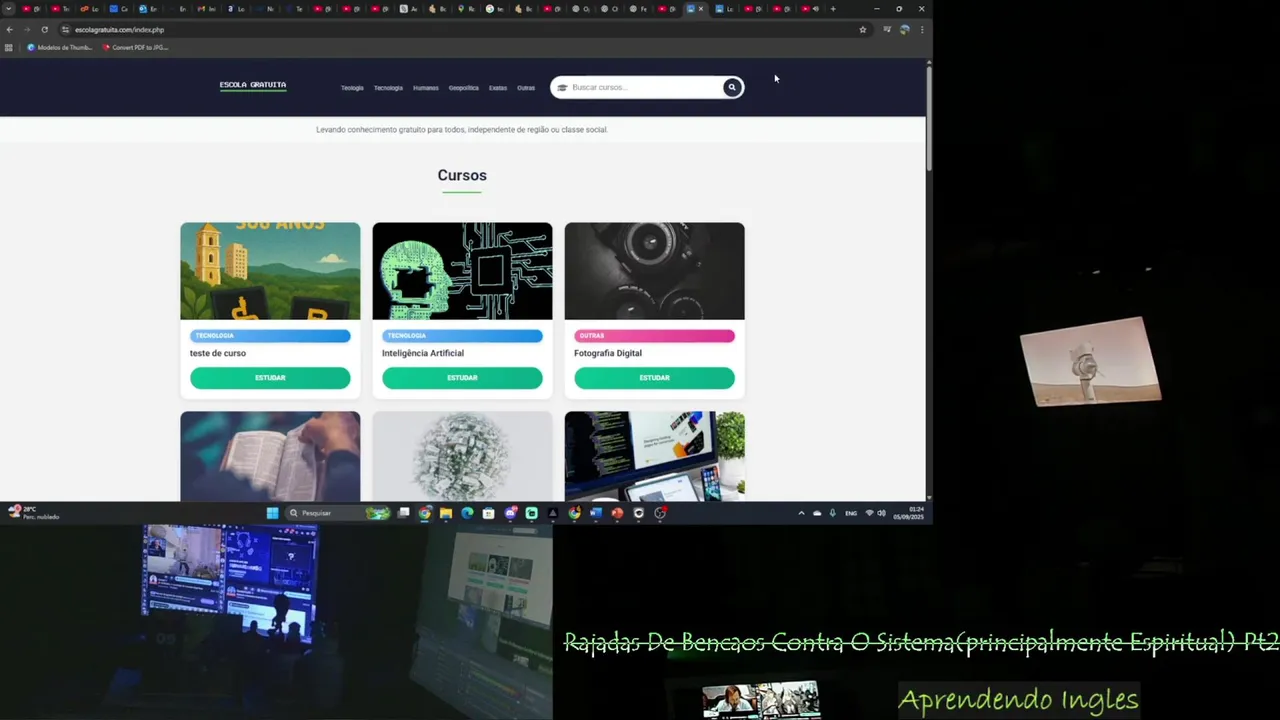The height and width of the screenshot is (720, 1280).
Task: Open the Windows Start menu
Action: [272, 513]
